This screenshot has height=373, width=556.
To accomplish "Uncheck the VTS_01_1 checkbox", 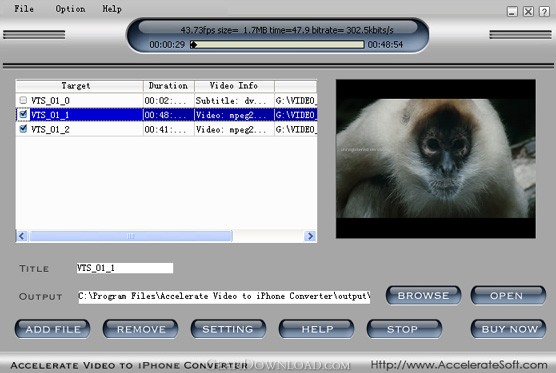I will point(23,115).
